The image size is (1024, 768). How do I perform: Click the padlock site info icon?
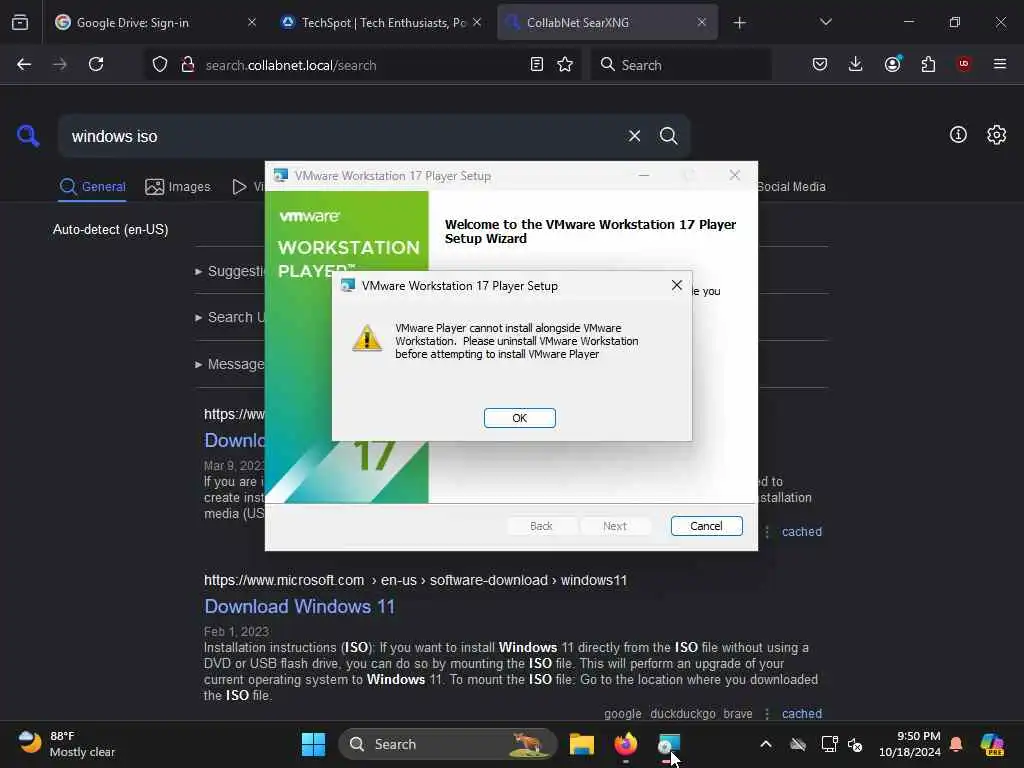point(187,64)
